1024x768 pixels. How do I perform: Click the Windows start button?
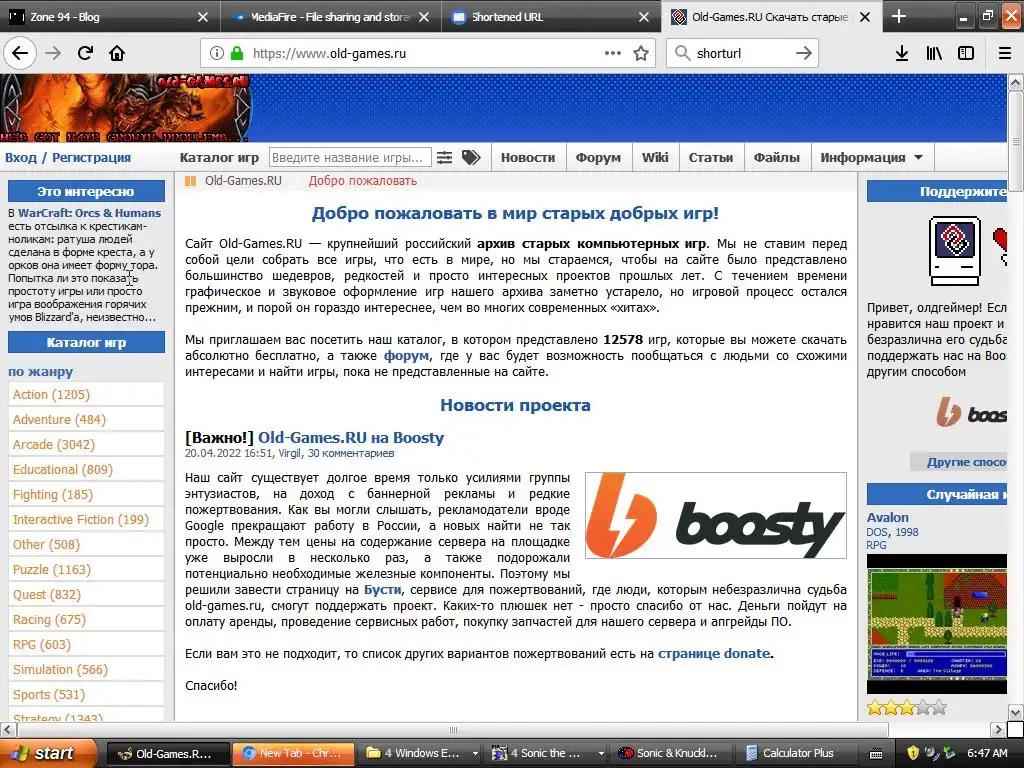(x=46, y=753)
